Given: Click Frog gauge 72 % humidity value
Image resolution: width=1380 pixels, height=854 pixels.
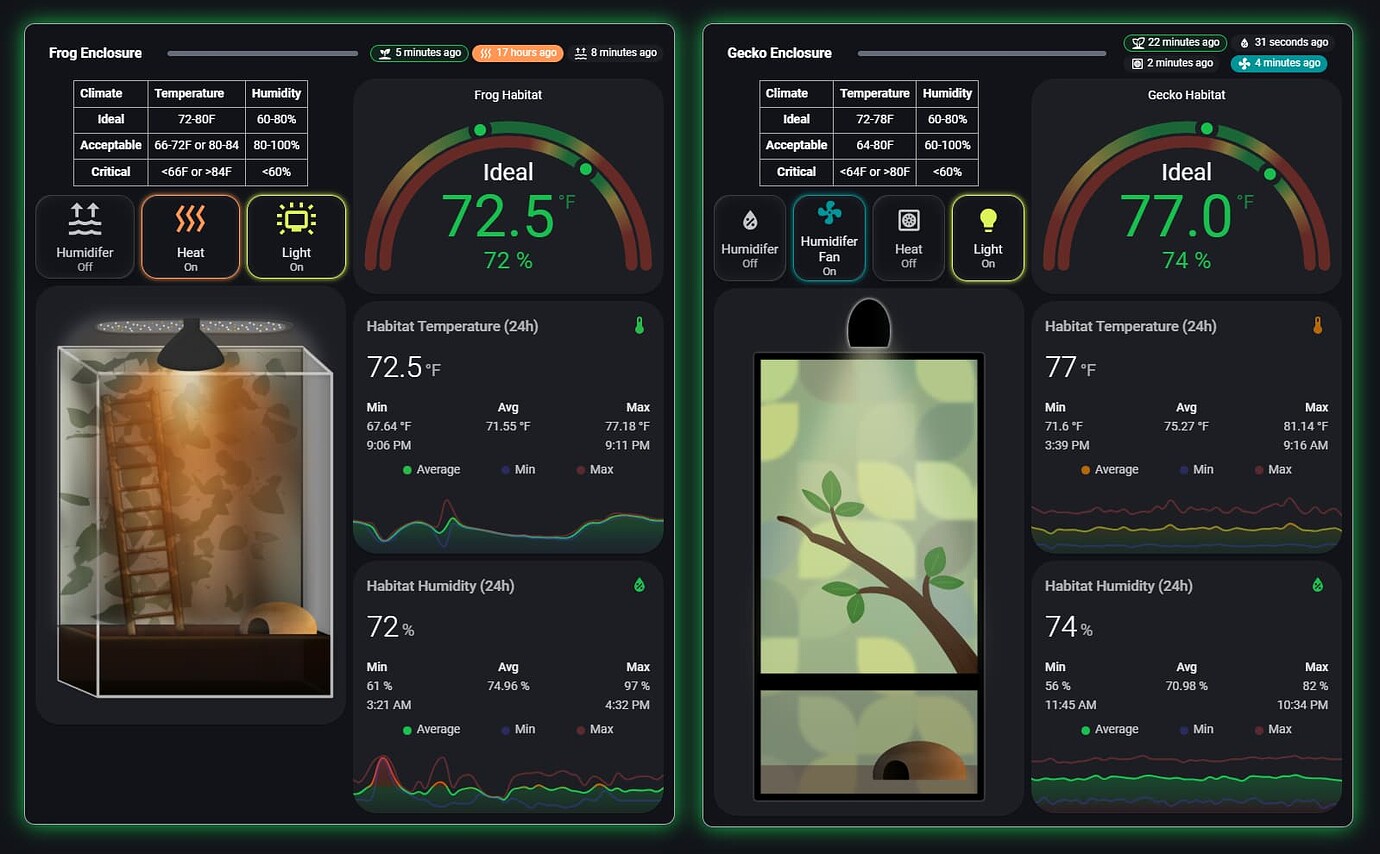Looking at the screenshot, I should pos(509,261).
